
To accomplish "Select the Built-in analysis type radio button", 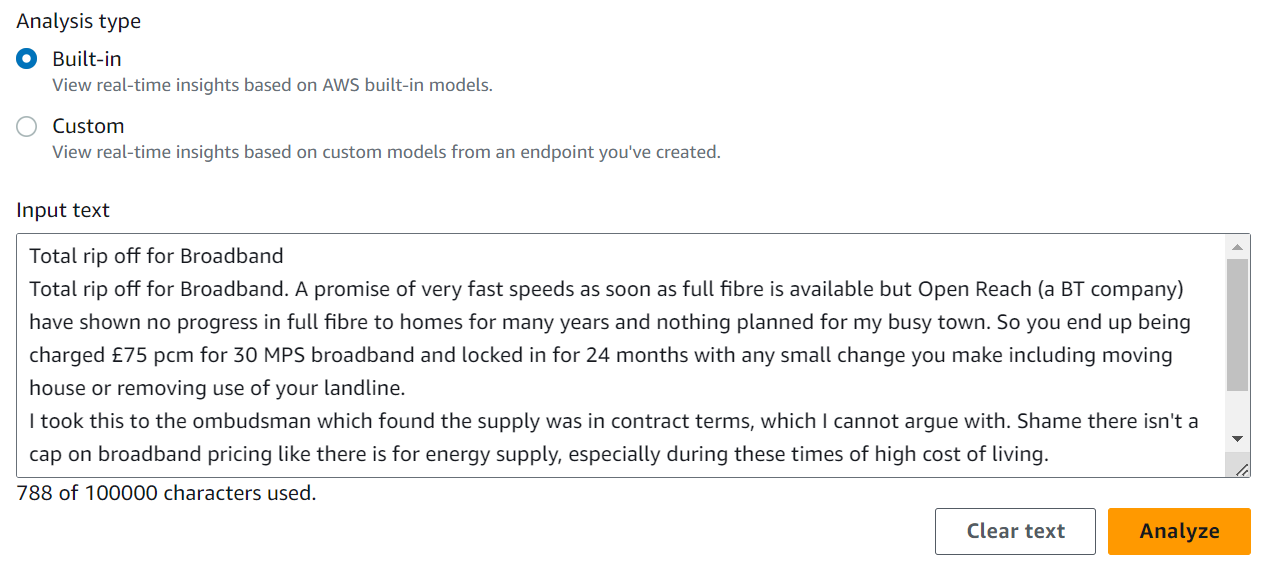I will click(27, 59).
